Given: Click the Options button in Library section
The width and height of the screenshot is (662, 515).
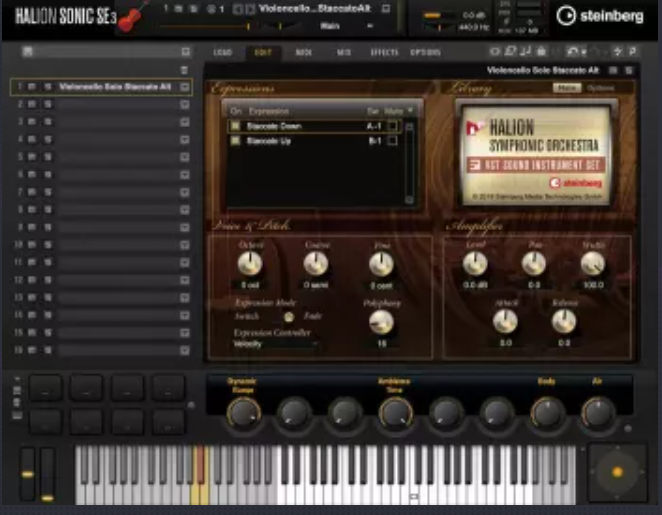Looking at the screenshot, I should tap(600, 88).
